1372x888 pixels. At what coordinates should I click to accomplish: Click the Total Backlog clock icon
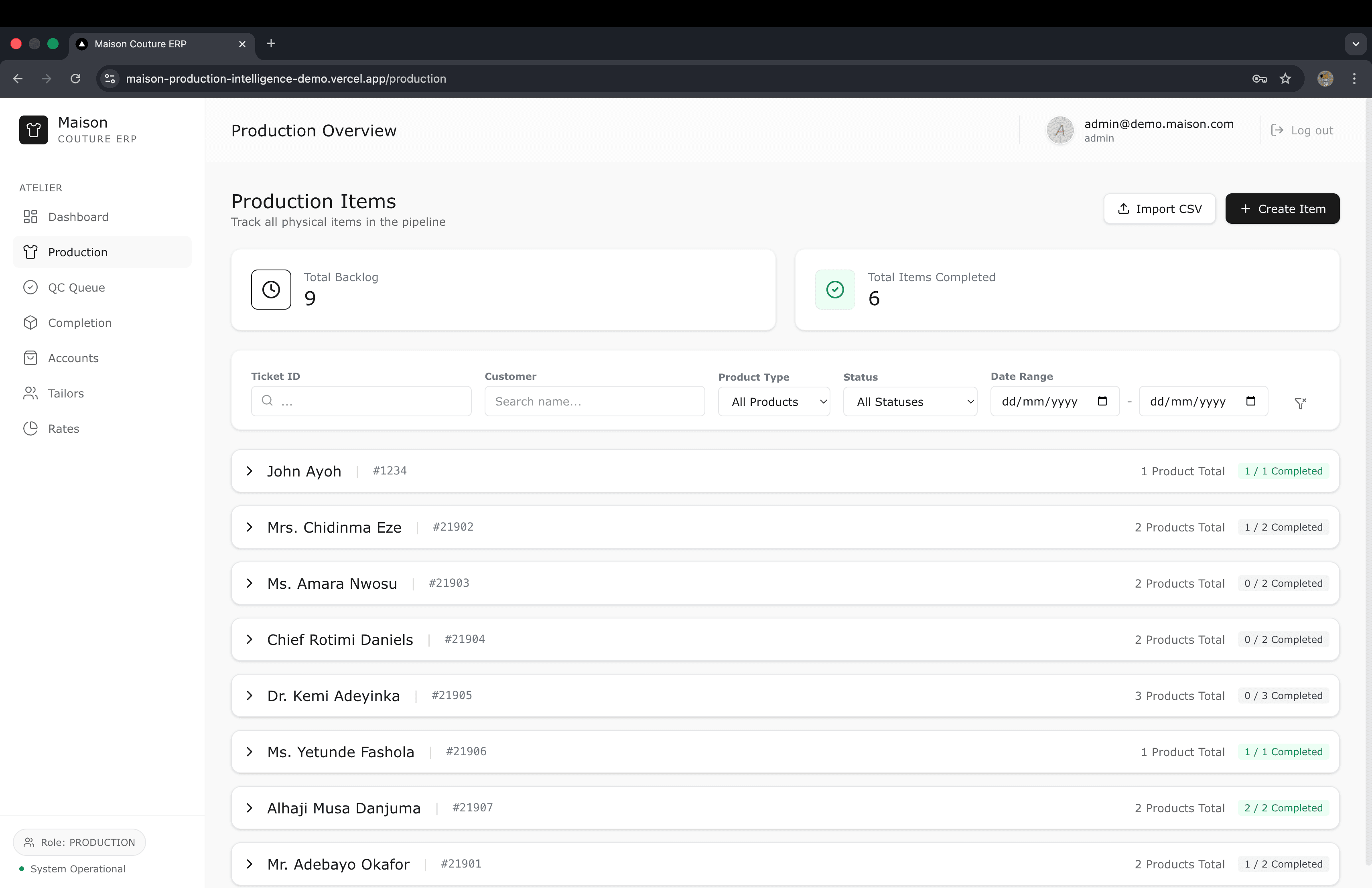271,289
